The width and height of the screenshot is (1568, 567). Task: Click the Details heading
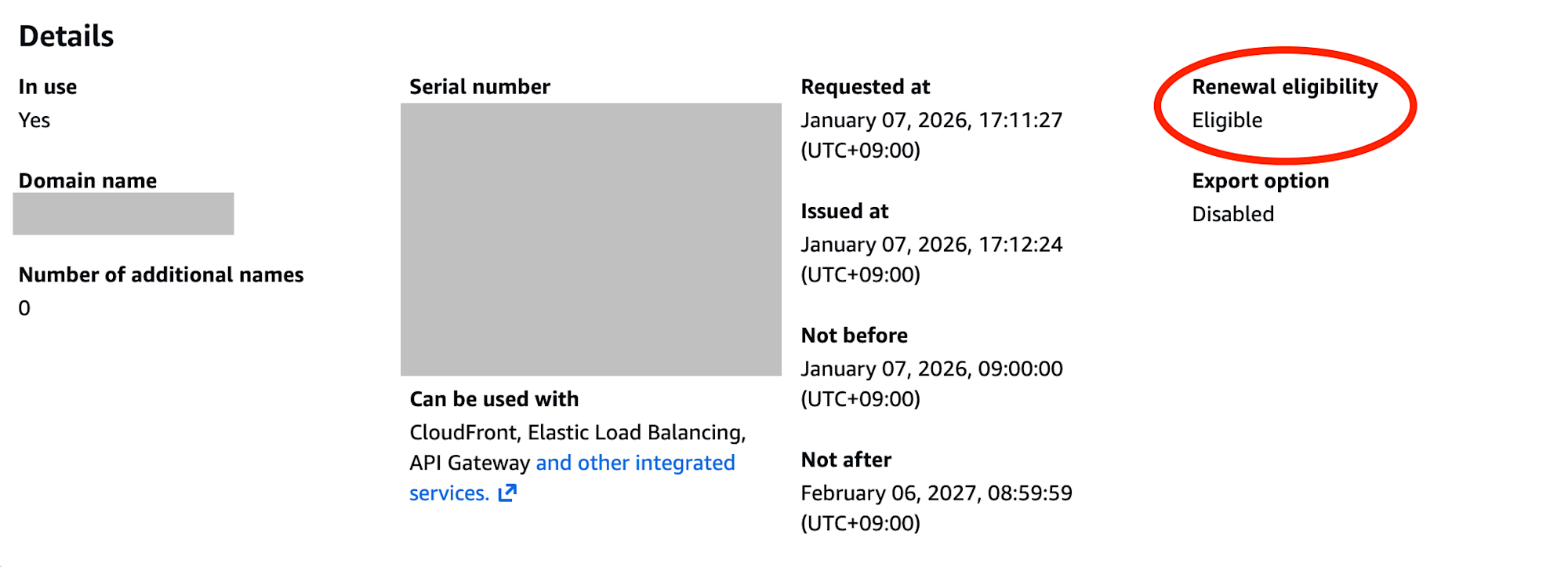pos(66,36)
